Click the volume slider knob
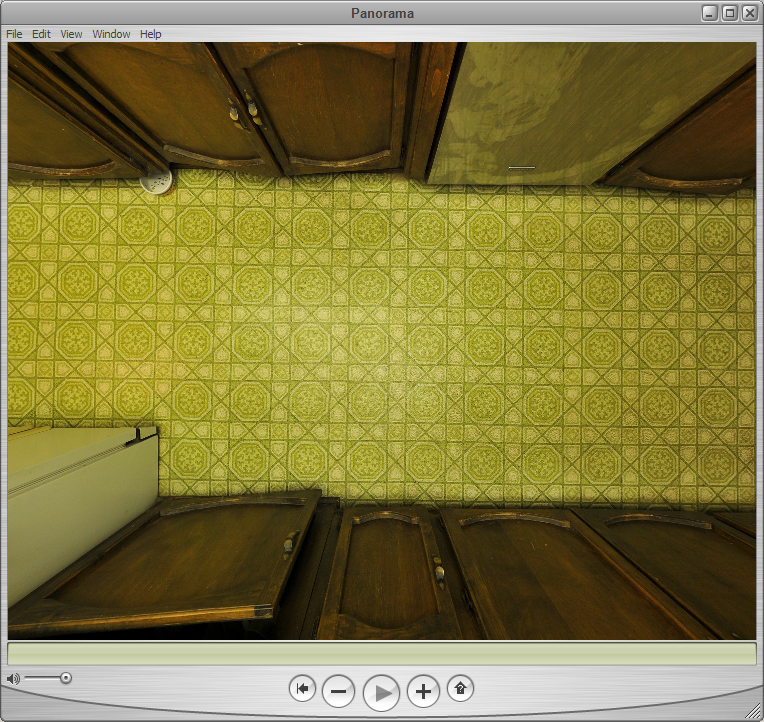The image size is (764, 722). click(x=66, y=678)
